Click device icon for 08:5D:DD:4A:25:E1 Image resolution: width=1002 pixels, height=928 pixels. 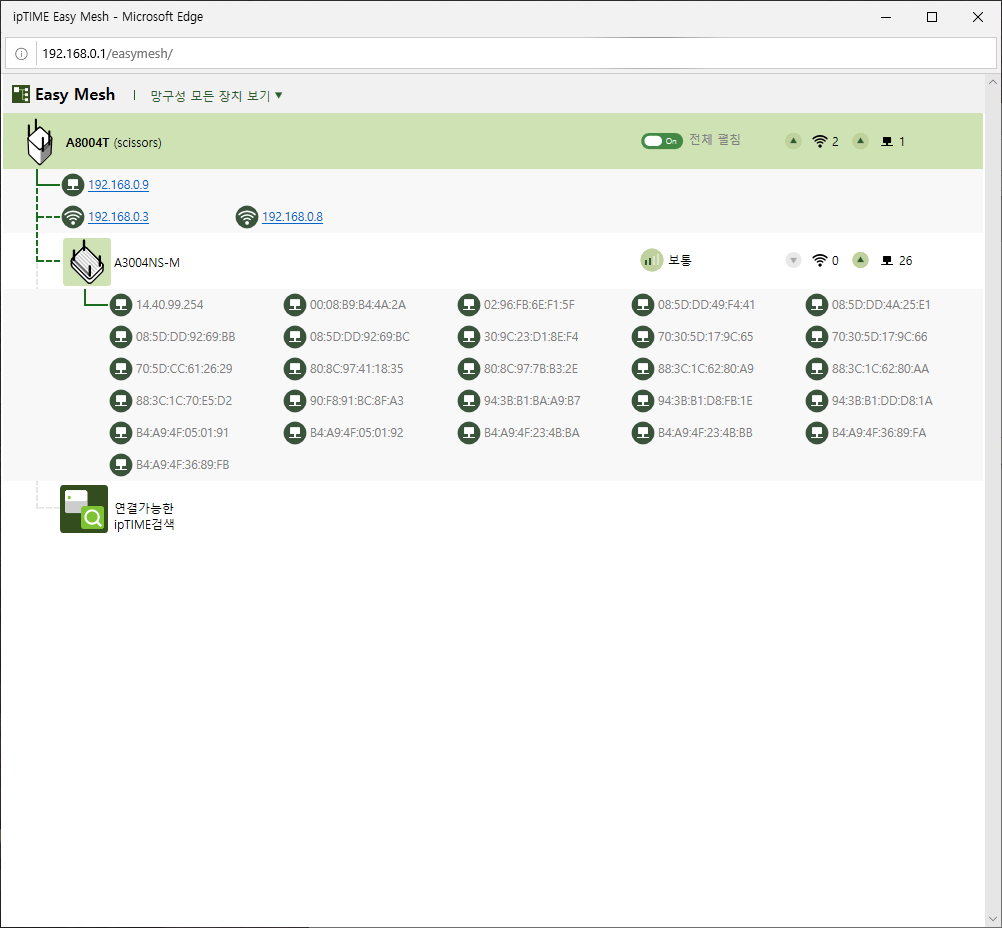817,305
